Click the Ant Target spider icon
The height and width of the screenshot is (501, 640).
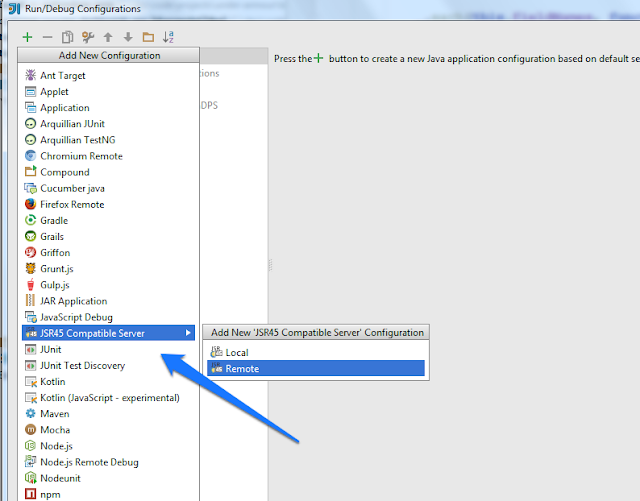point(31,75)
